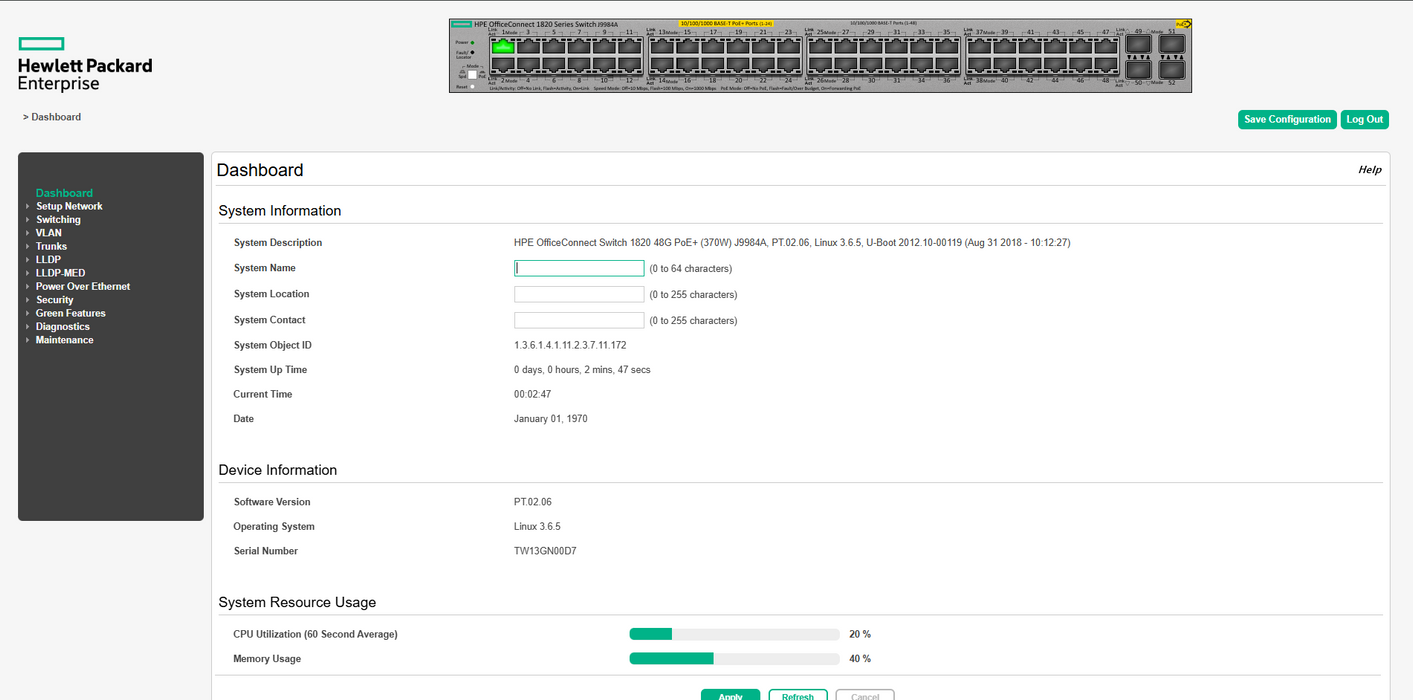Click the Operating System value Linux 3.6.5
Viewport: 1413px width, 700px height.
point(537,527)
